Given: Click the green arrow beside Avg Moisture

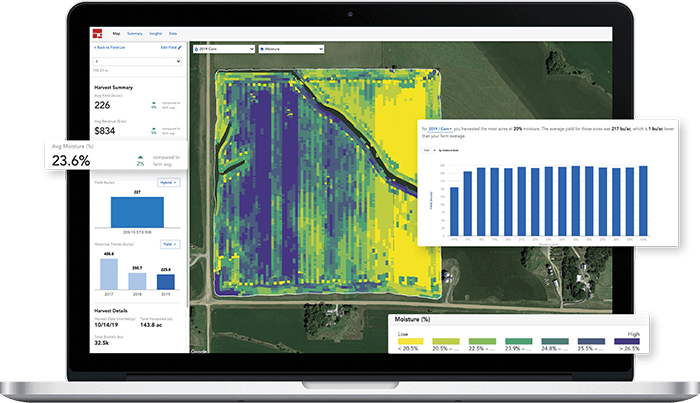Looking at the screenshot, I should pyautogui.click(x=141, y=158).
